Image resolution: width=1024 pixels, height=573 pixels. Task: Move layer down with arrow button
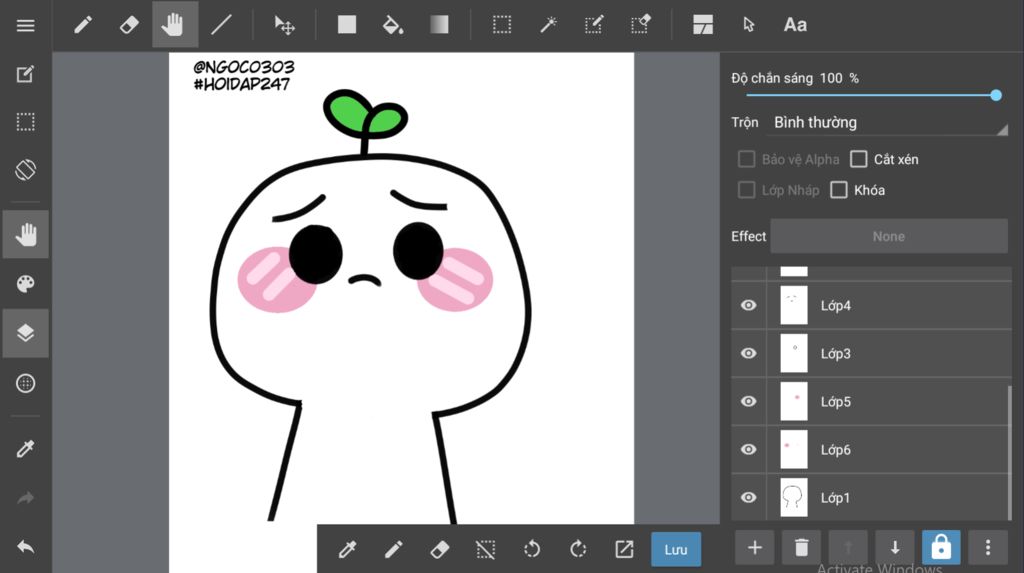[895, 548]
